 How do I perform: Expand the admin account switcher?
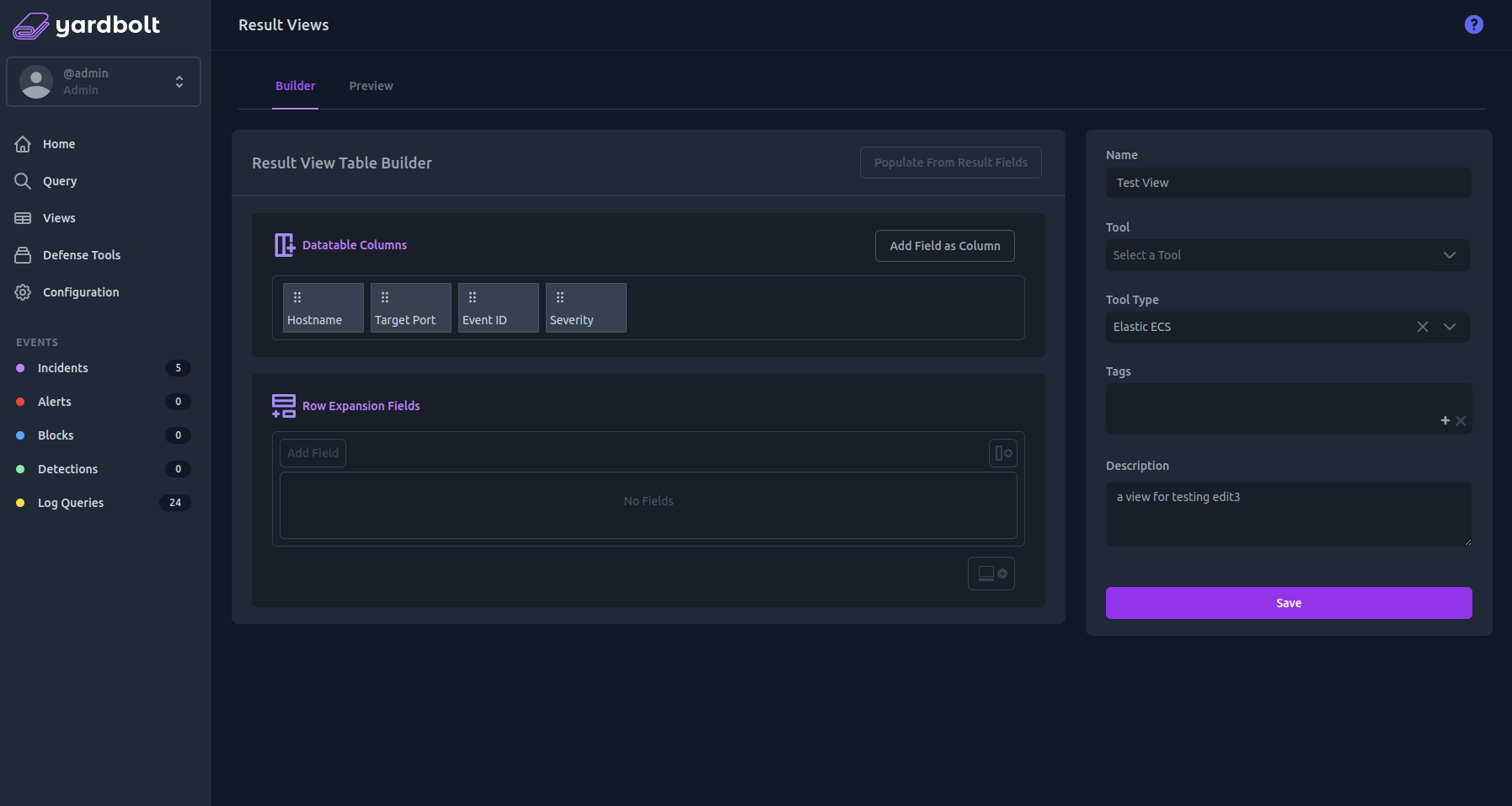(179, 82)
